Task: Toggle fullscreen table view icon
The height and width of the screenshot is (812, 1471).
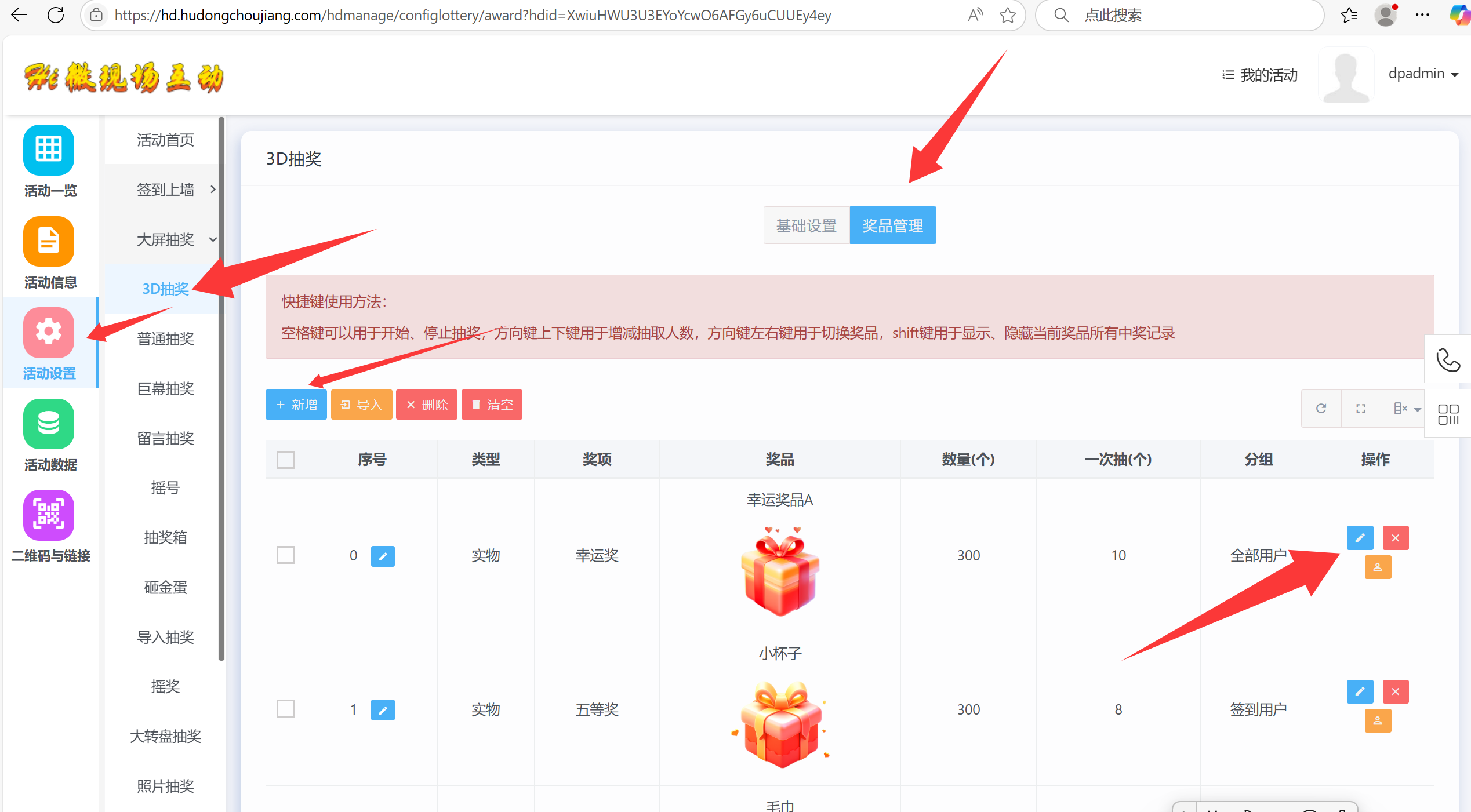Action: pos(1361,409)
